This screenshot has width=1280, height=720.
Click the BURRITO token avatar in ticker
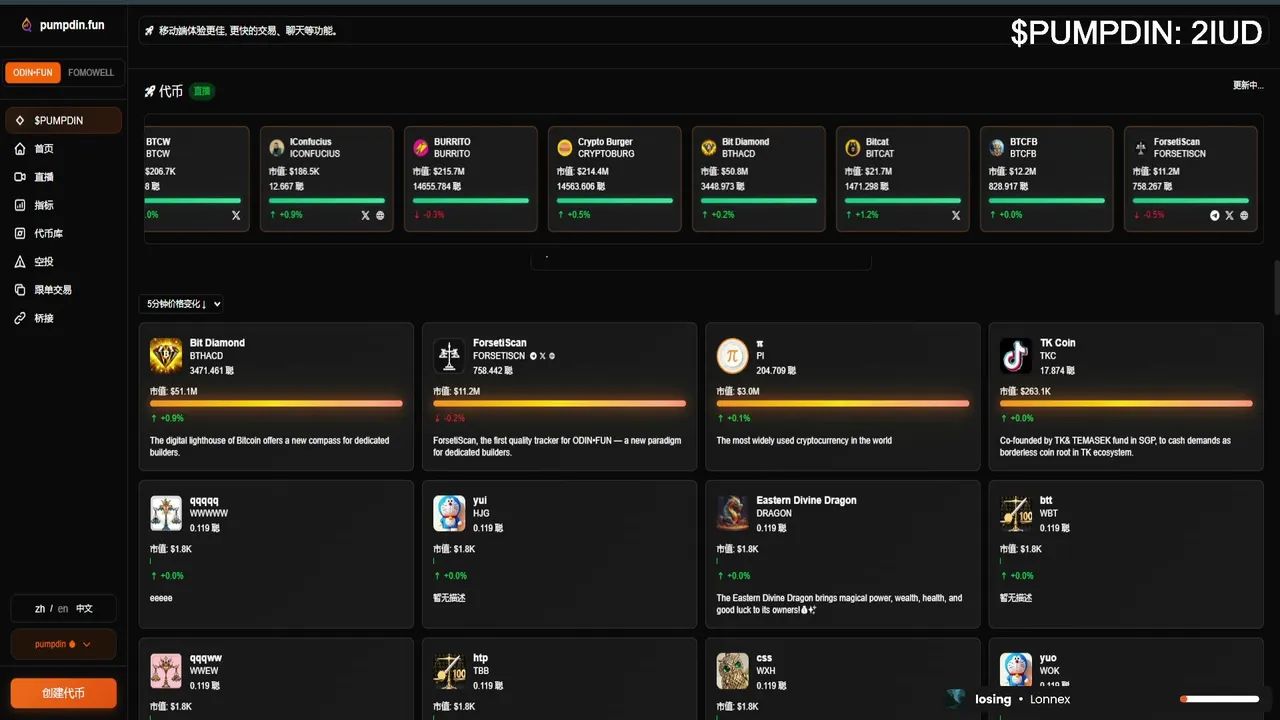[421, 148]
